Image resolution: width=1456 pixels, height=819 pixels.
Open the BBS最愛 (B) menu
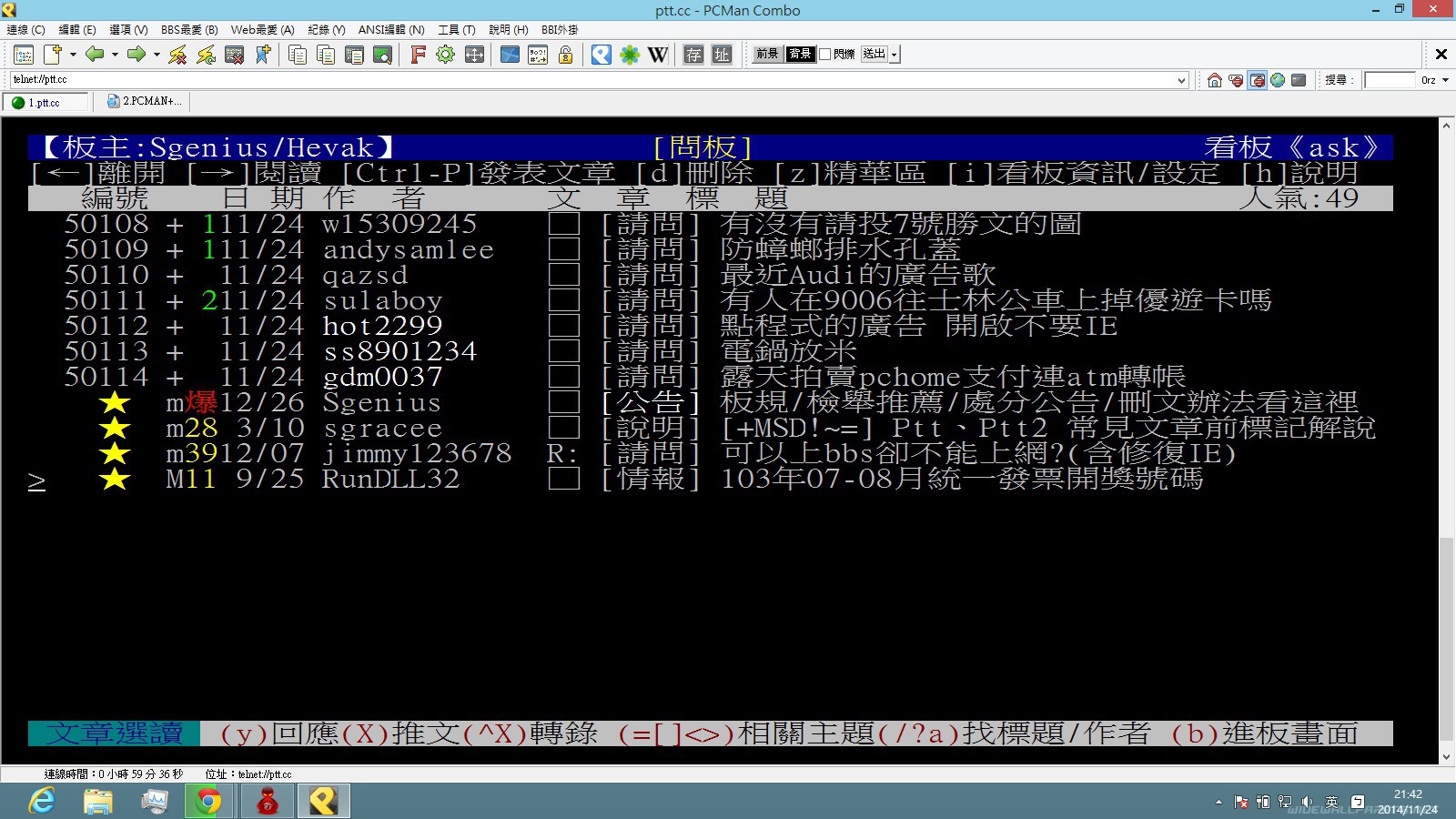(x=189, y=30)
